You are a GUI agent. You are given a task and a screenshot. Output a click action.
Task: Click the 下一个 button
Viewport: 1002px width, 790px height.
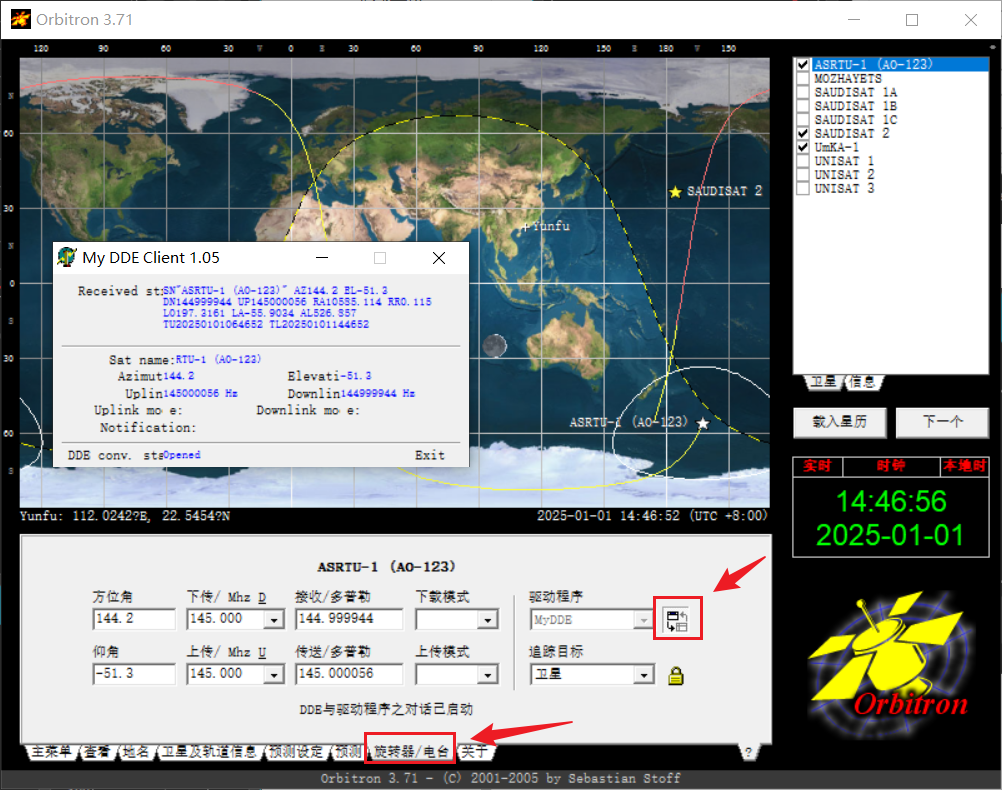click(942, 422)
